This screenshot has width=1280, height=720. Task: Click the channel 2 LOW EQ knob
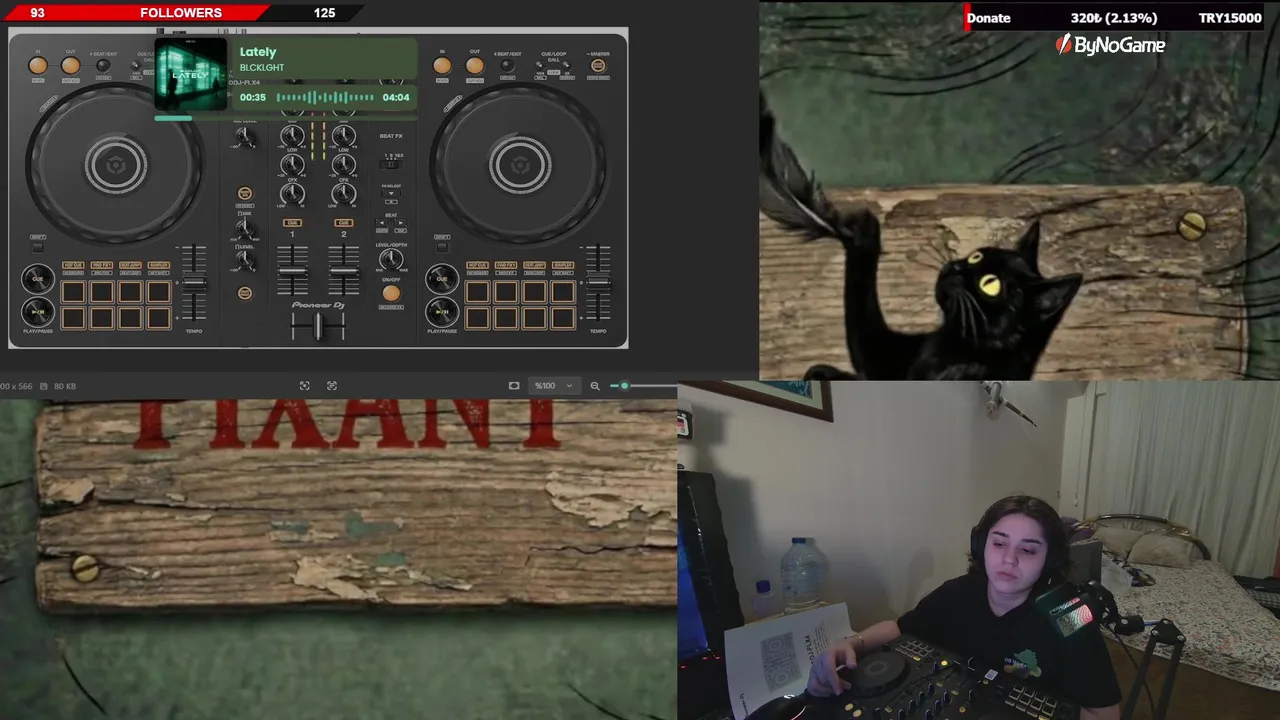(344, 163)
